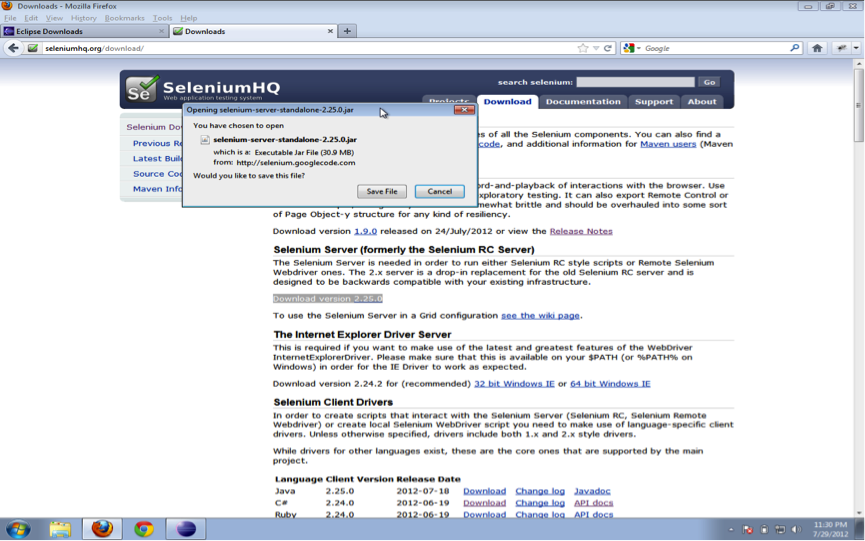Open the History menu
The image size is (865, 541).
pos(84,18)
